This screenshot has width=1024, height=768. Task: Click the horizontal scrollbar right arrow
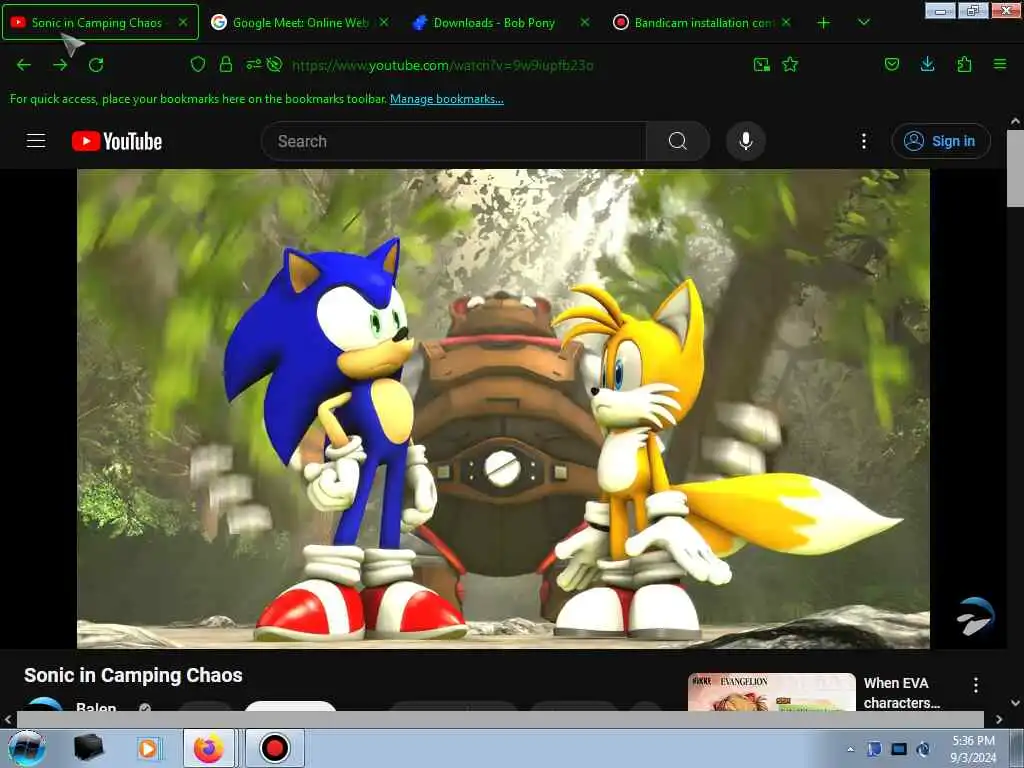(x=998, y=720)
